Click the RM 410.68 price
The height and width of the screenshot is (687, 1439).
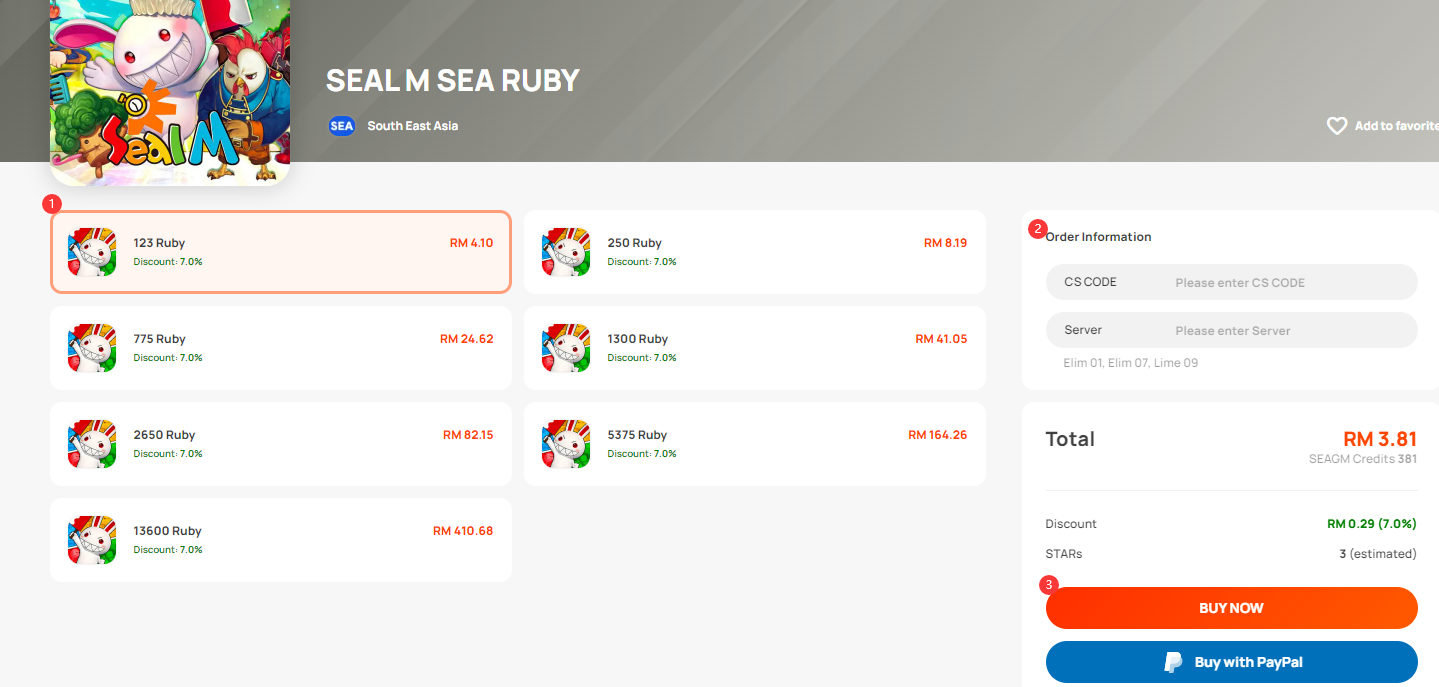tap(463, 531)
